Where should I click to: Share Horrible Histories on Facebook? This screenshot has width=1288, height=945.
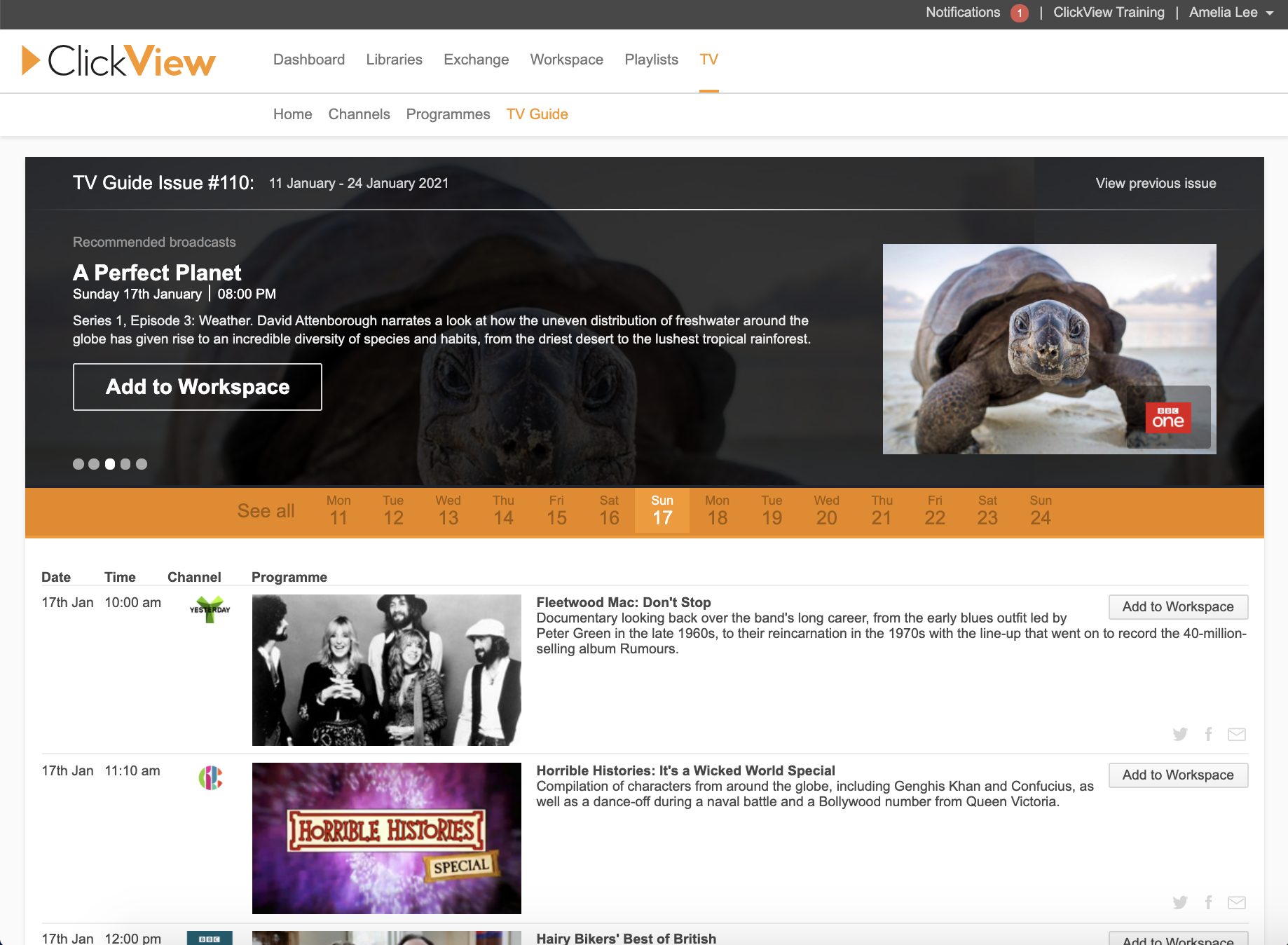point(1208,902)
